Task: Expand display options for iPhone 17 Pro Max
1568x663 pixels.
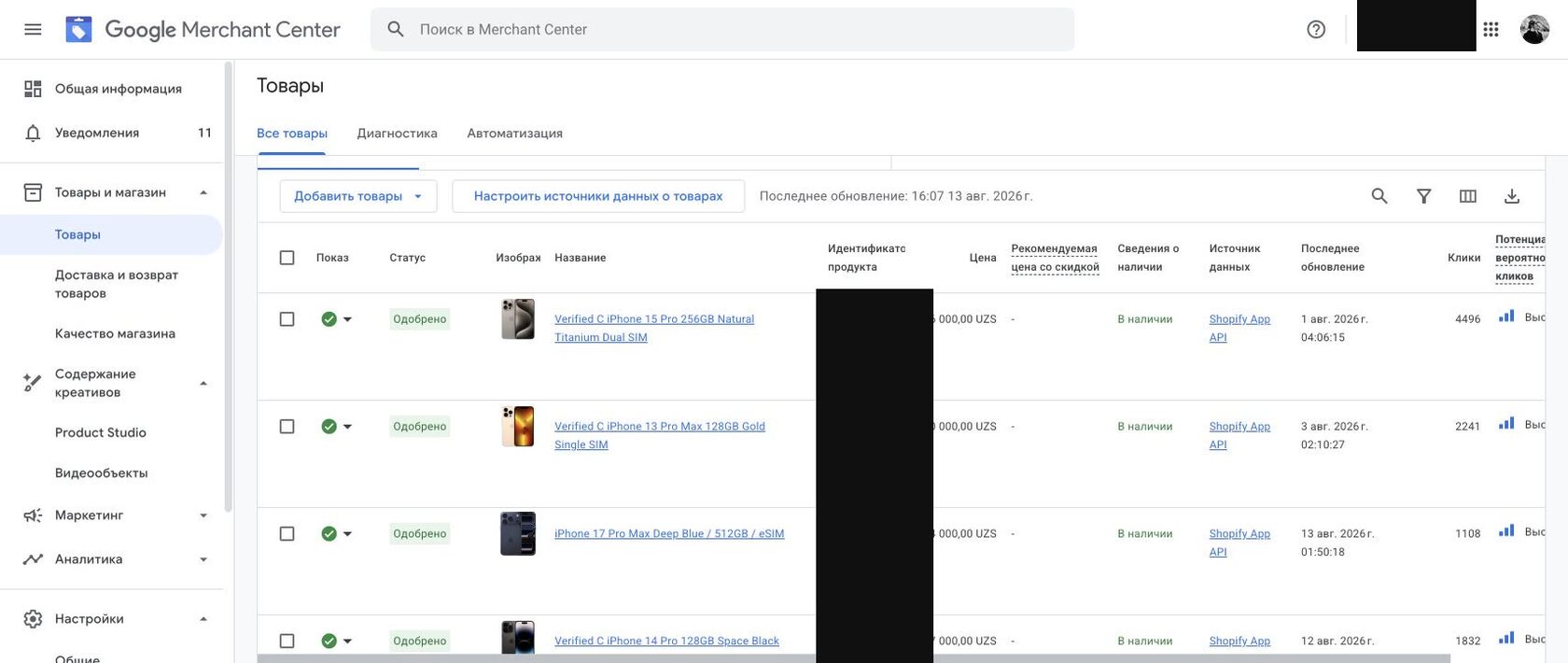Action: point(347,534)
